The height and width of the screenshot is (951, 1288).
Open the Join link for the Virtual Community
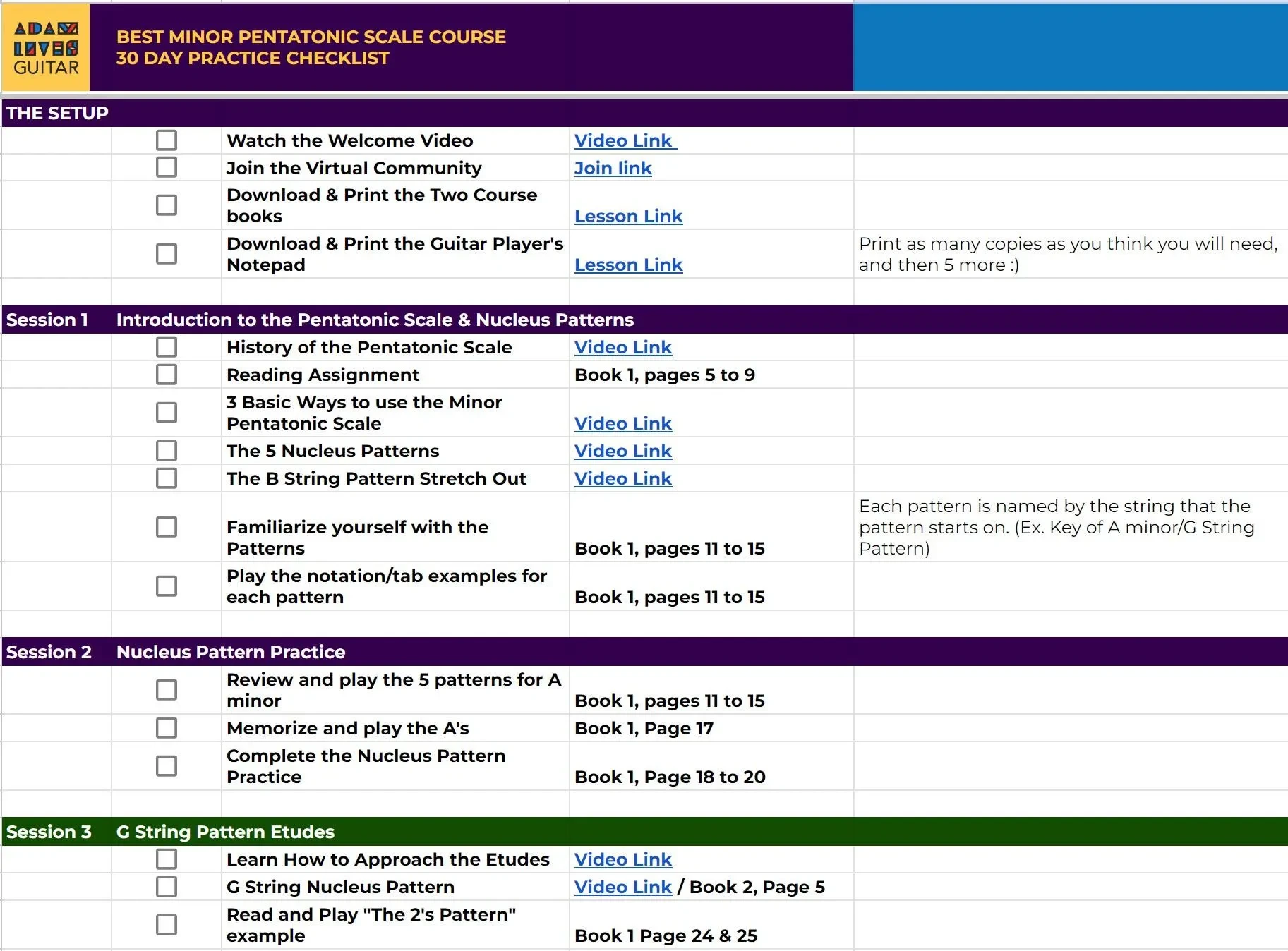(x=613, y=168)
